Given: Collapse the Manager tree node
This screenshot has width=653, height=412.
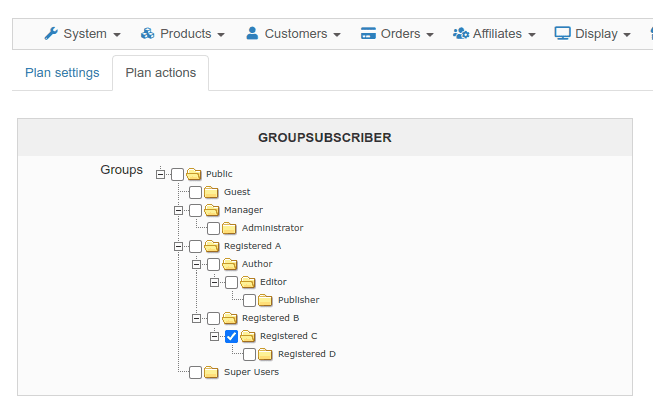Looking at the screenshot, I should [x=178, y=210].
